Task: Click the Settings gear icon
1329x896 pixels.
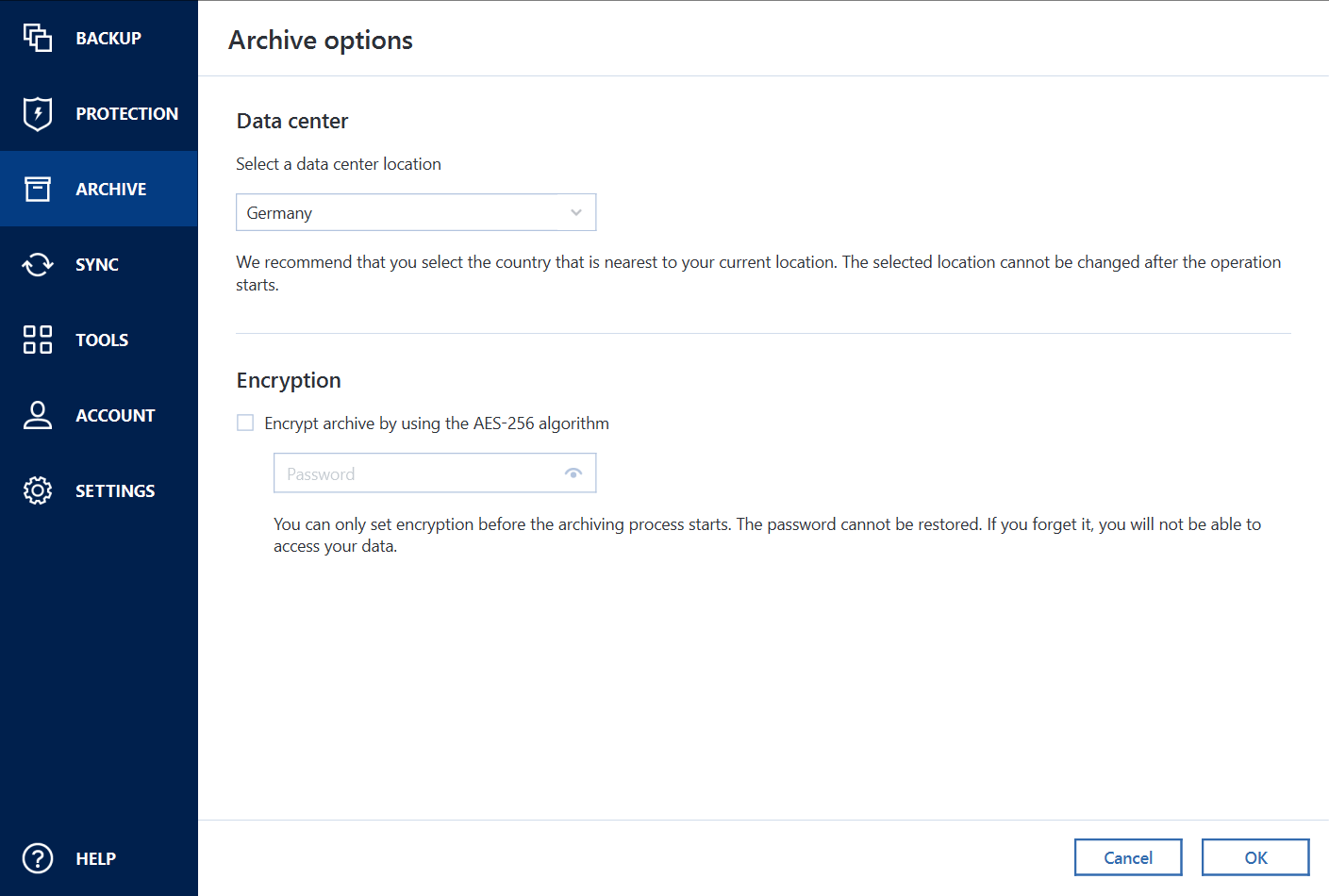Action: (x=38, y=490)
